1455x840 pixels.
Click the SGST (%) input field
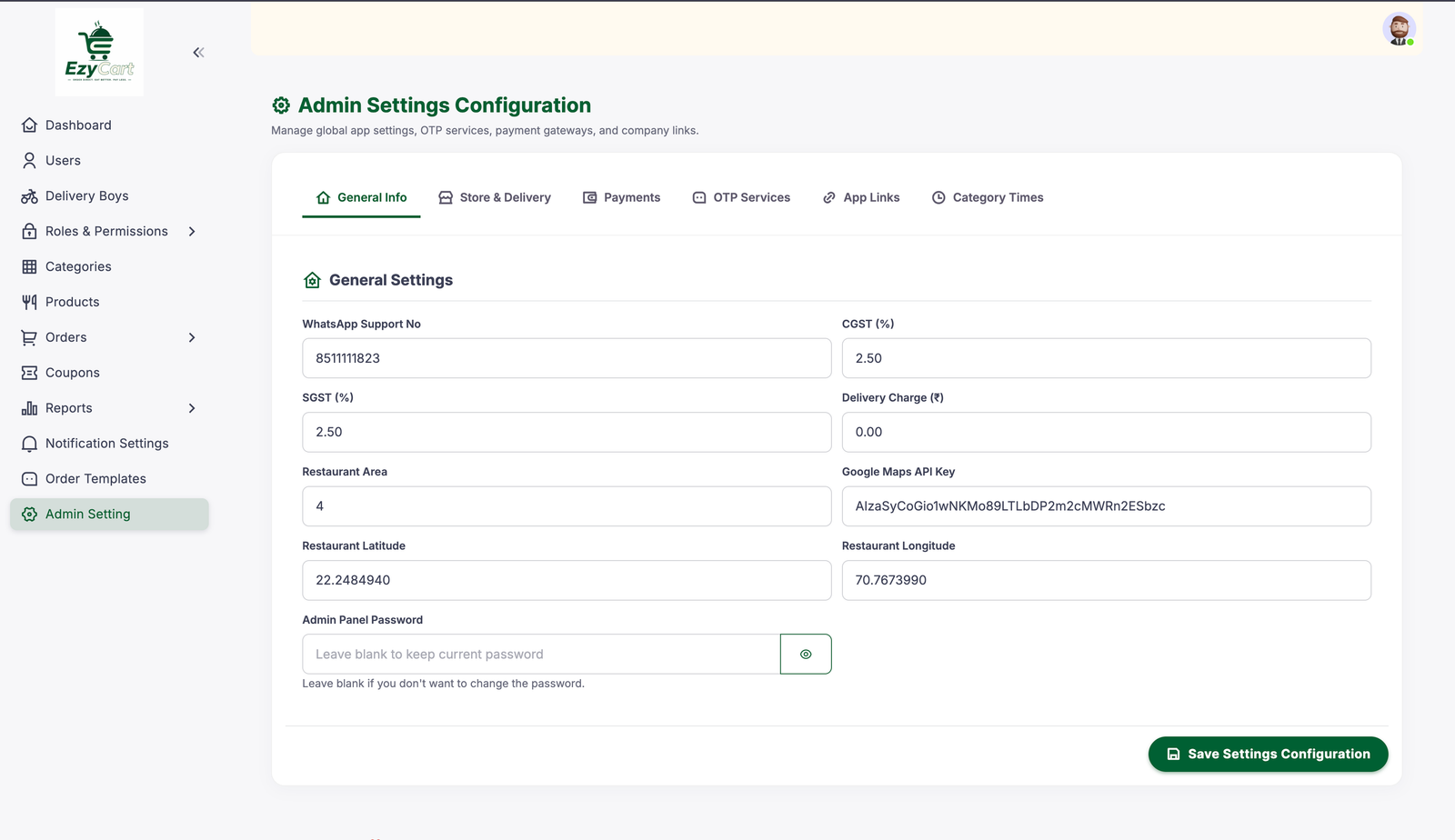[x=567, y=433]
